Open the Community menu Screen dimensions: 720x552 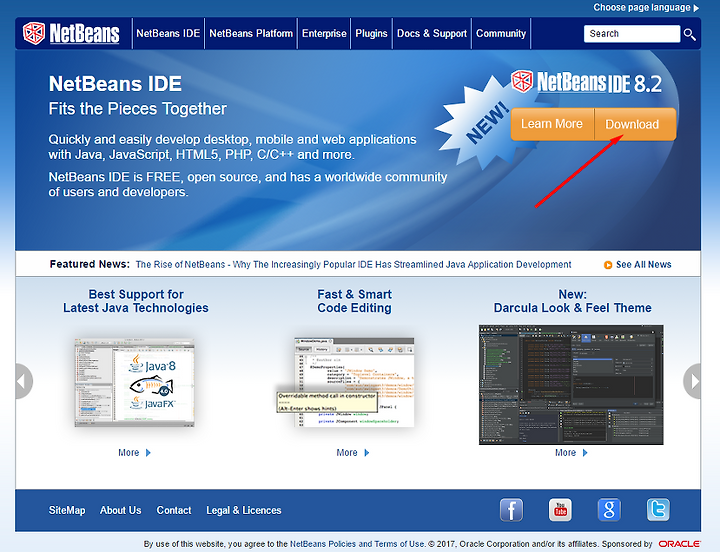[501, 34]
